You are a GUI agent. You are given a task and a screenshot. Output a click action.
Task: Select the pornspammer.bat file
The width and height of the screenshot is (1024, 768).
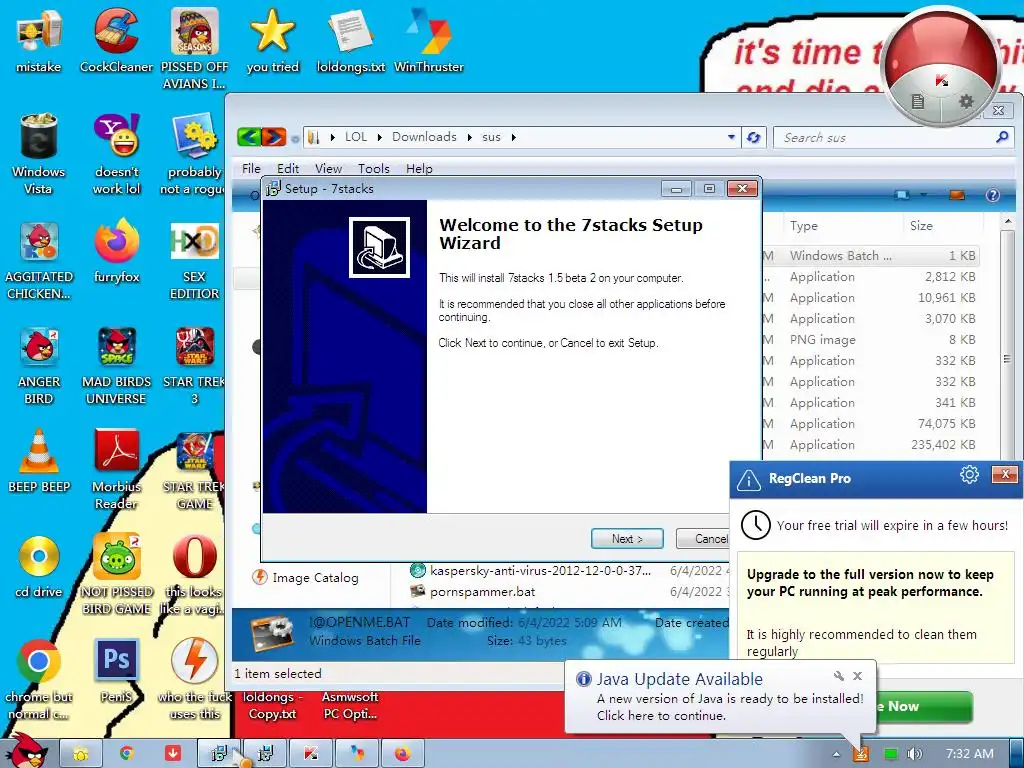click(482, 592)
